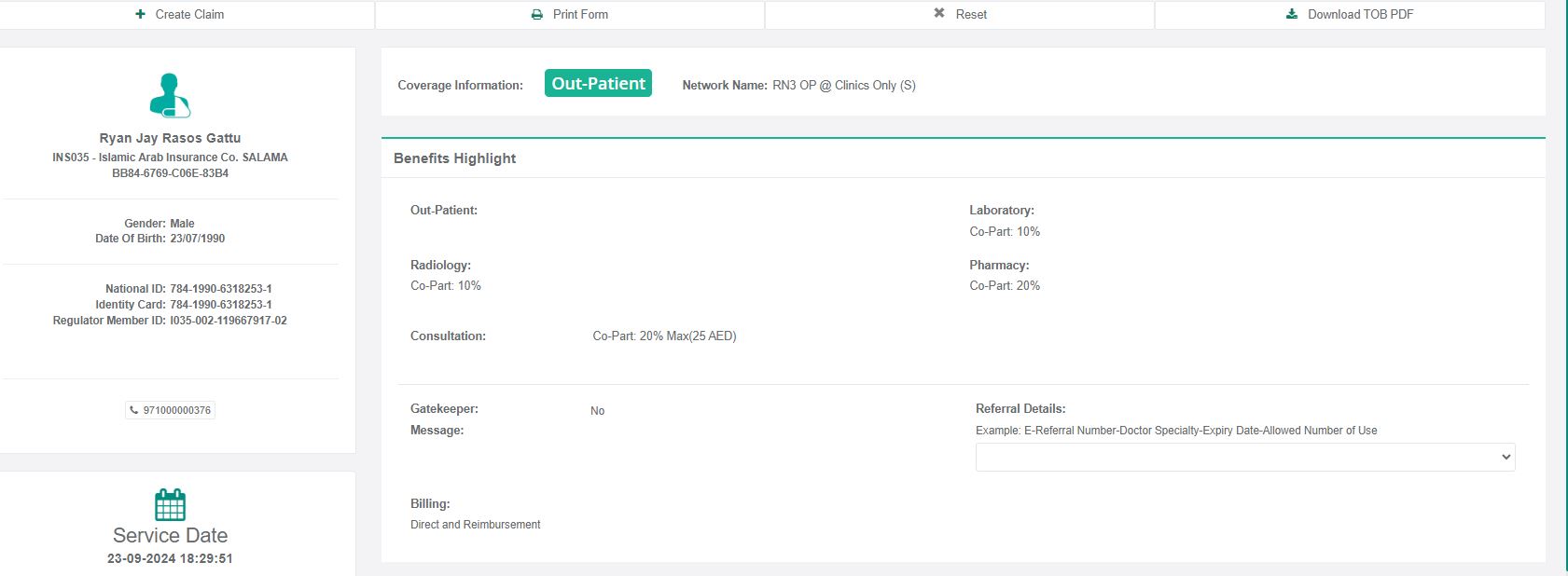Click Regulator Member ID I035-002-119667917-02

[x=229, y=321]
